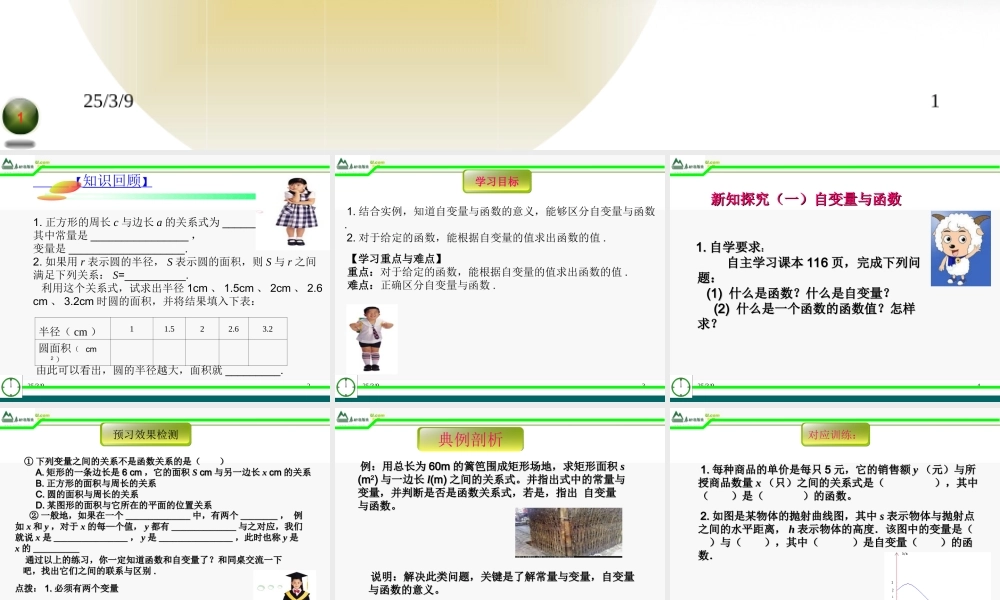Select table cell with radius 2.6
This screenshot has width=1000, height=600.
click(233, 328)
